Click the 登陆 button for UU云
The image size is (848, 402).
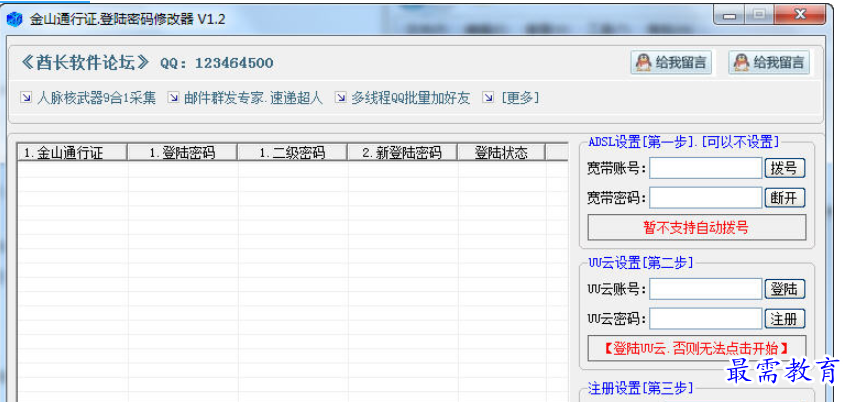[x=785, y=289]
